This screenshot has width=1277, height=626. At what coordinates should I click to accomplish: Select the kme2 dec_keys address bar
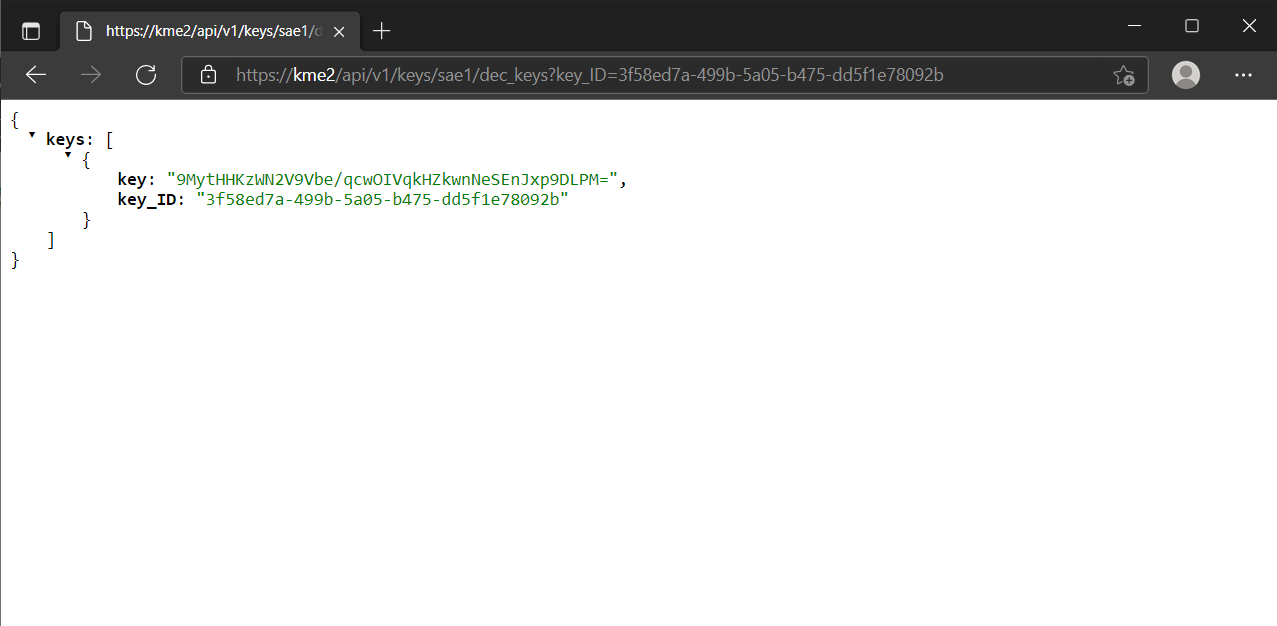664,75
